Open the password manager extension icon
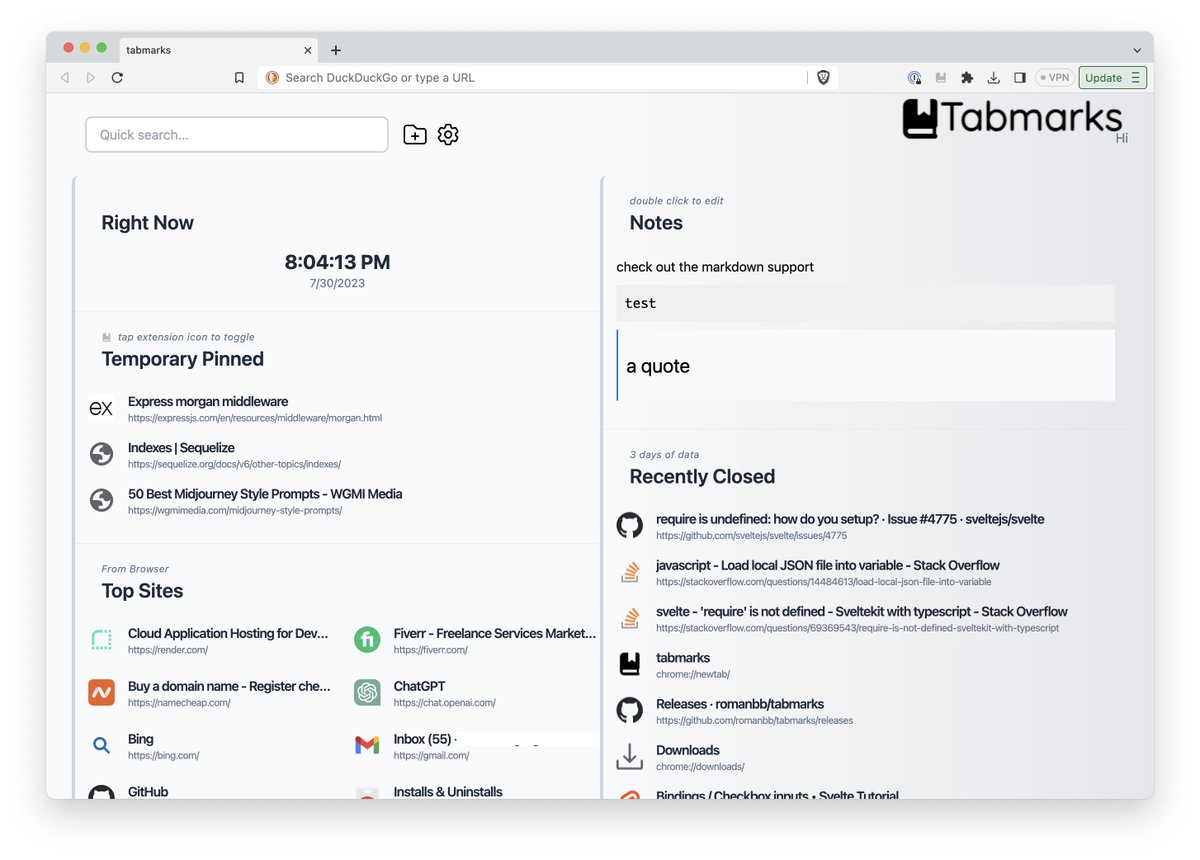Image resolution: width=1200 pixels, height=860 pixels. click(x=914, y=78)
